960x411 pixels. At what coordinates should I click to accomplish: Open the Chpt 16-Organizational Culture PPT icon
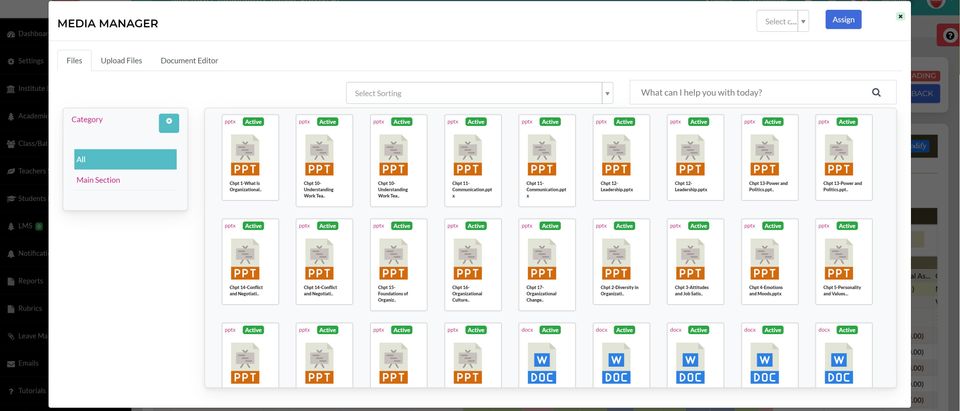tap(468, 259)
